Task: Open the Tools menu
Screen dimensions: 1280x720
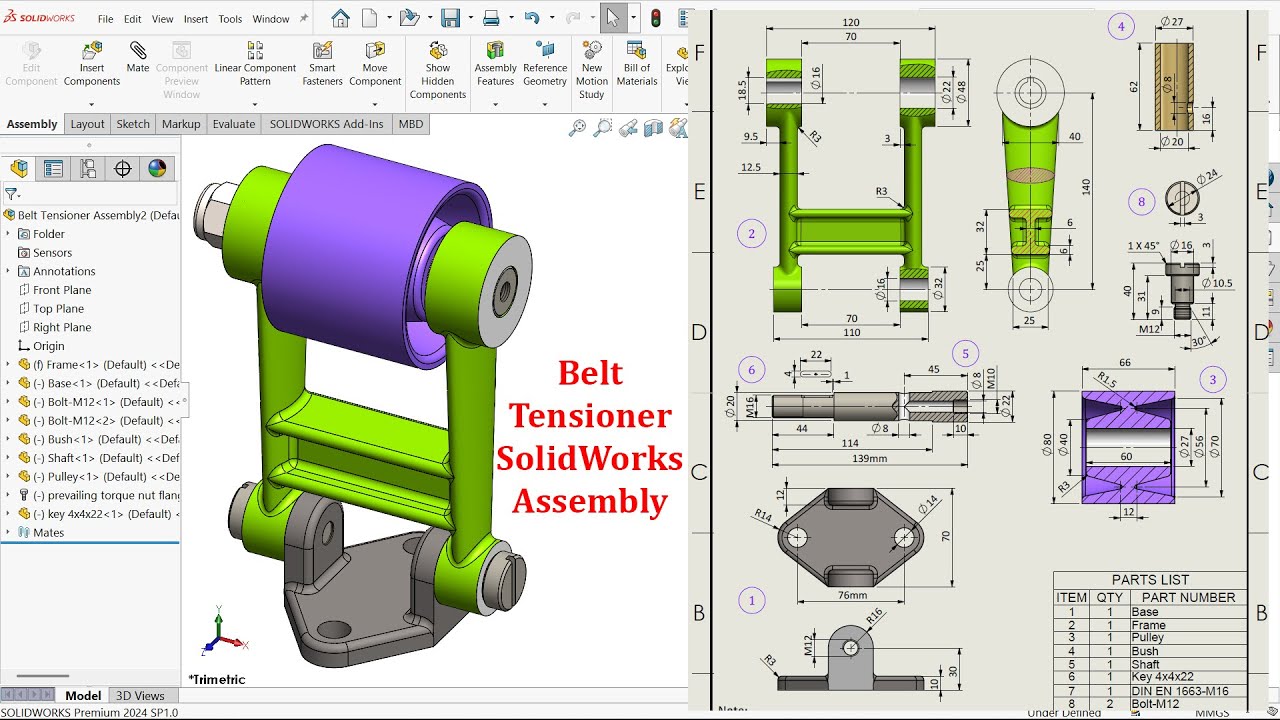Action: [230, 19]
